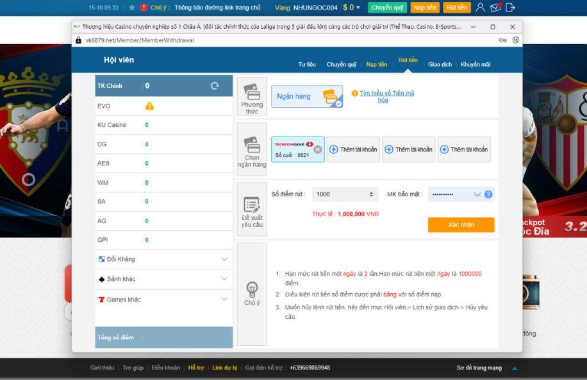
Task: Click the logout icon in top bar
Action: 510,7
